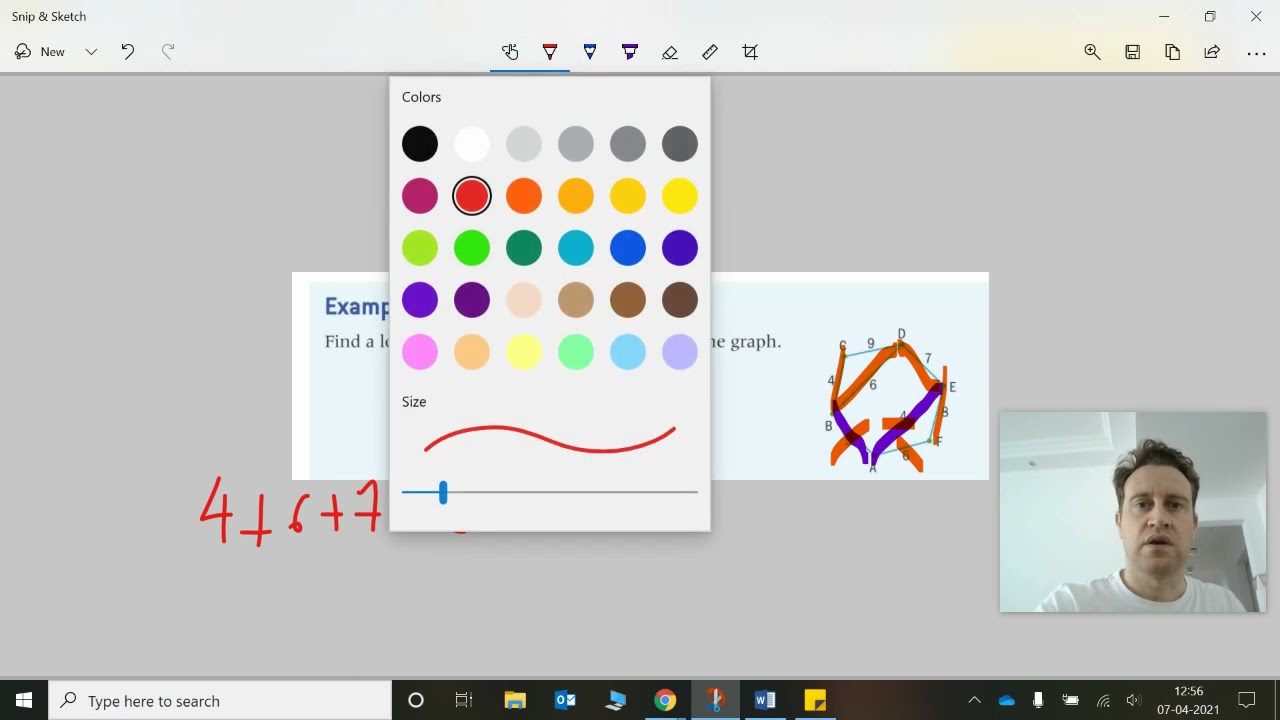
Task: Select the orange color swatch
Action: [524, 196]
